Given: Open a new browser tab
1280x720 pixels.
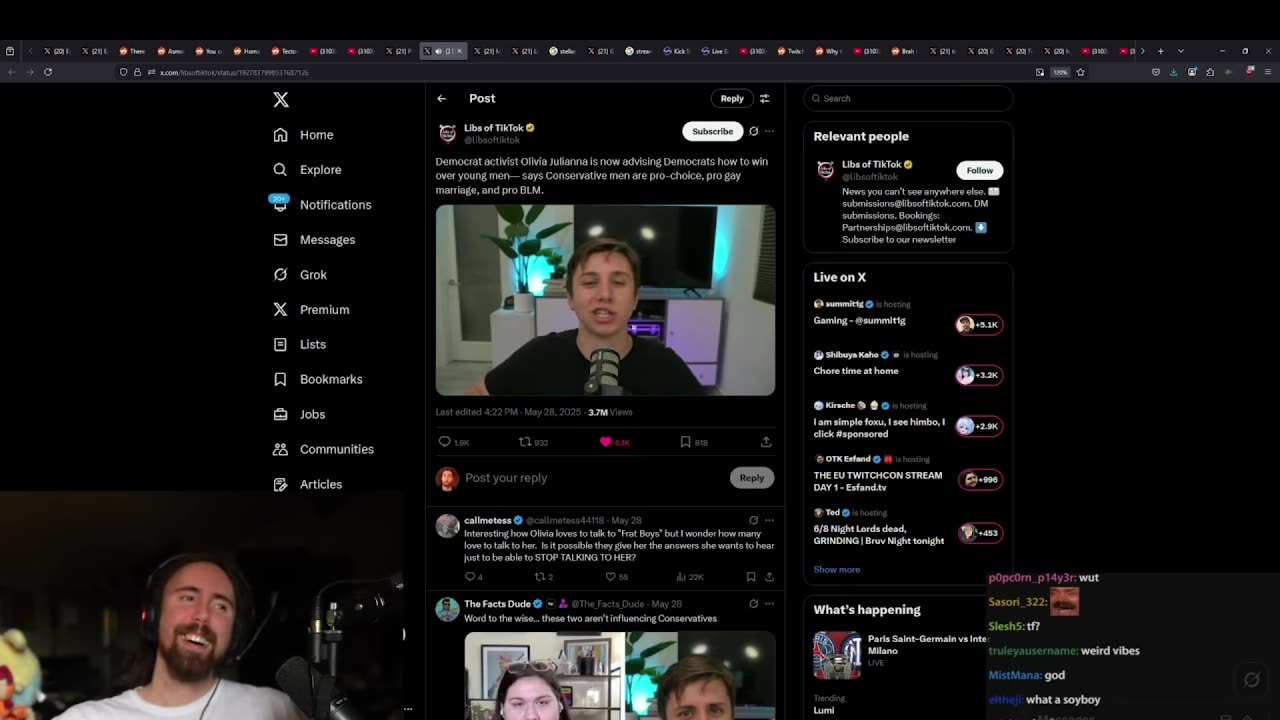Looking at the screenshot, I should coord(1160,51).
